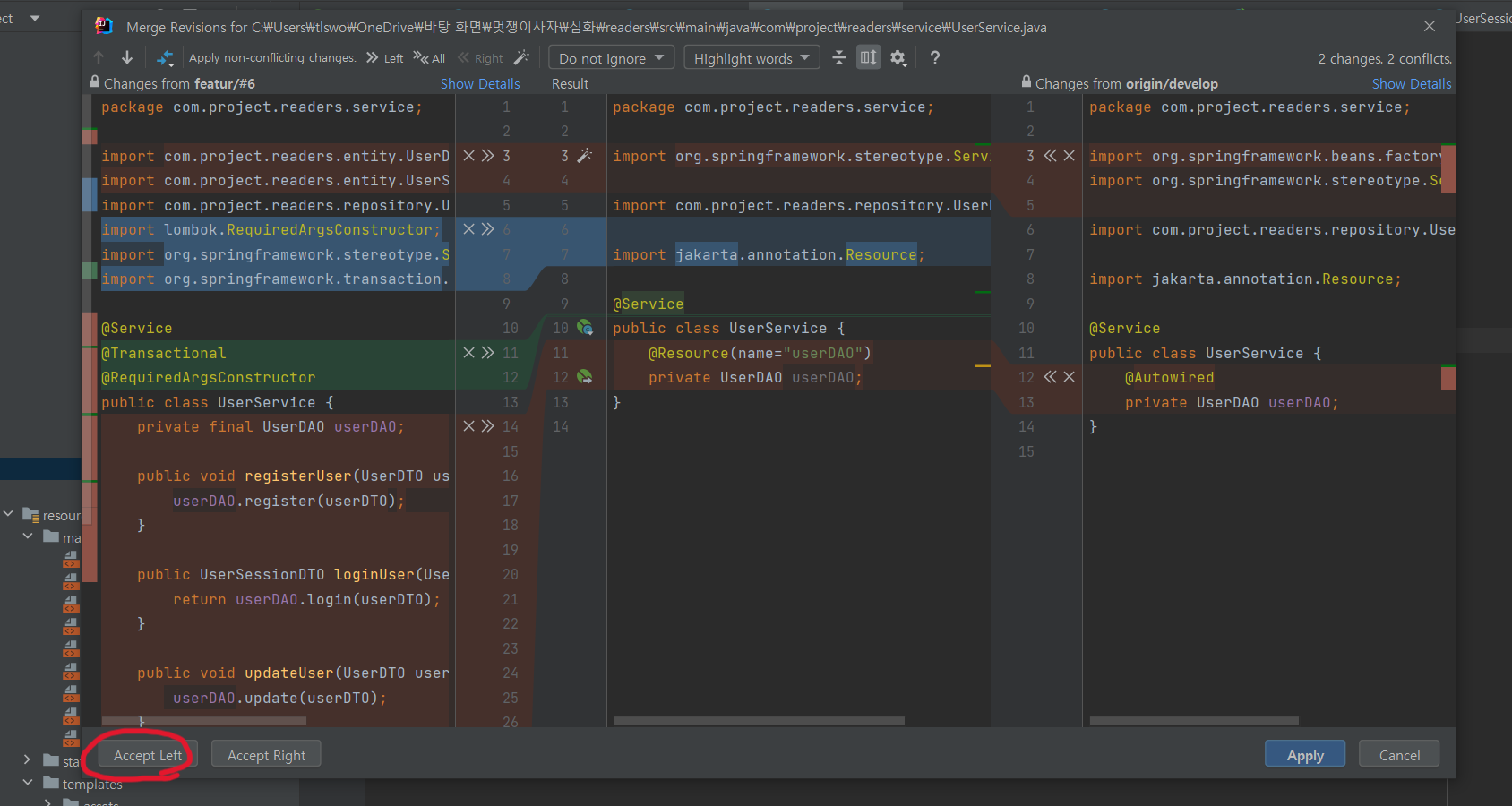Open Show Details for origin/develop changes
The height and width of the screenshot is (806, 1512).
pos(1411,83)
